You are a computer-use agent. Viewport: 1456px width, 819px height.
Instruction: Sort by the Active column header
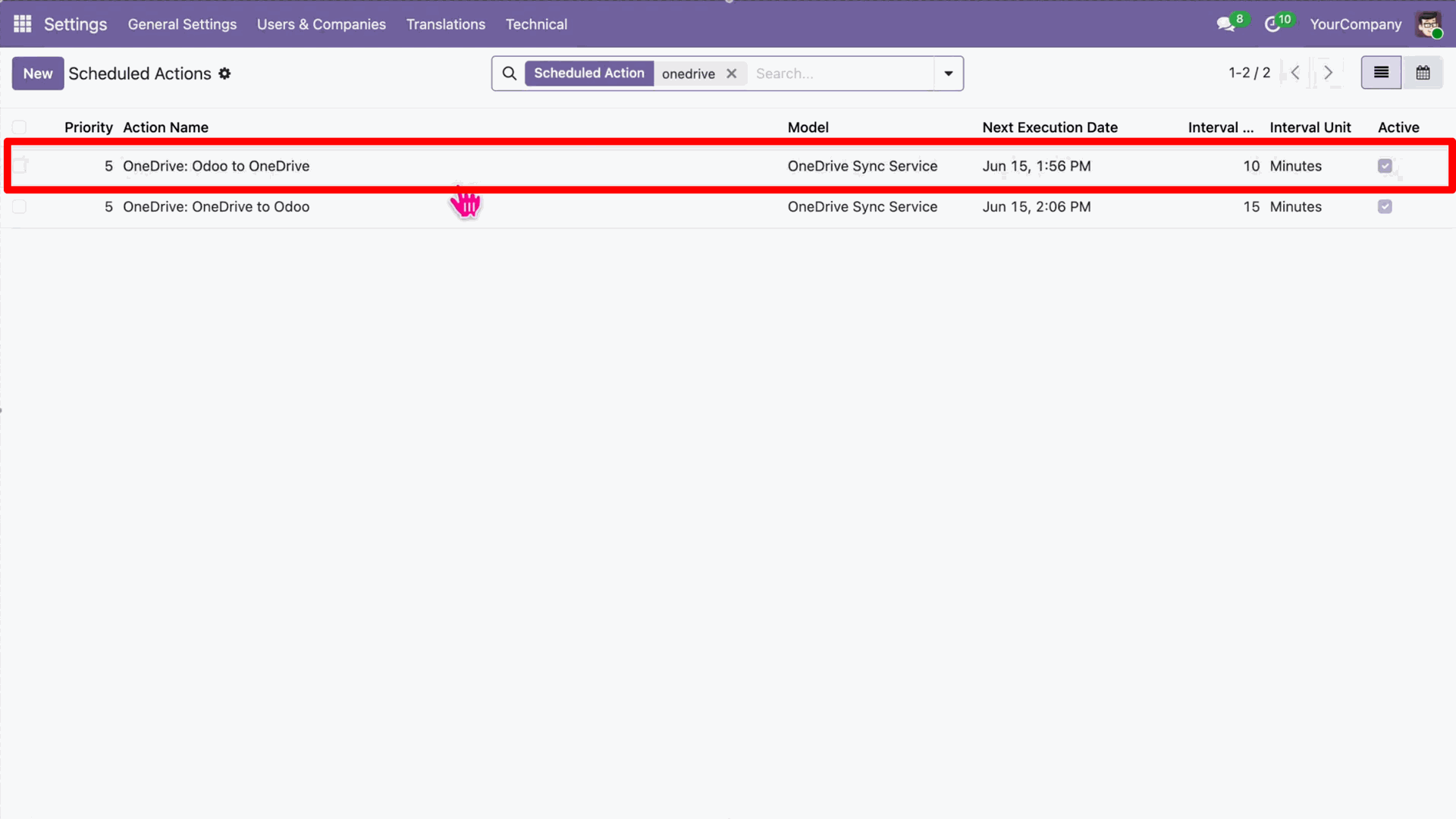coord(1398,127)
